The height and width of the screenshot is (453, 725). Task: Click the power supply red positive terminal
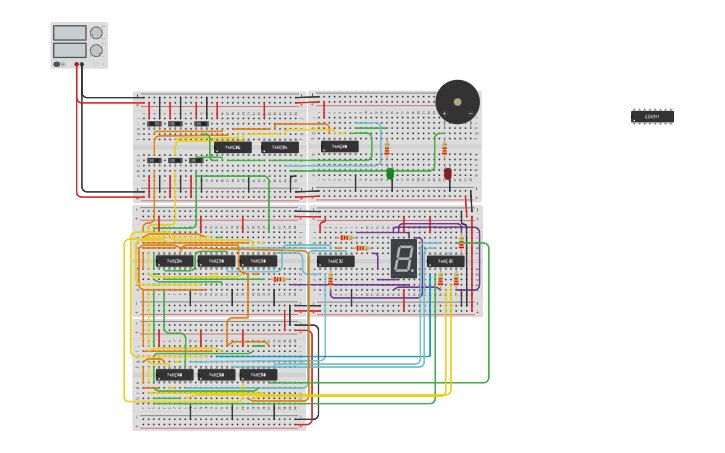coord(77,64)
